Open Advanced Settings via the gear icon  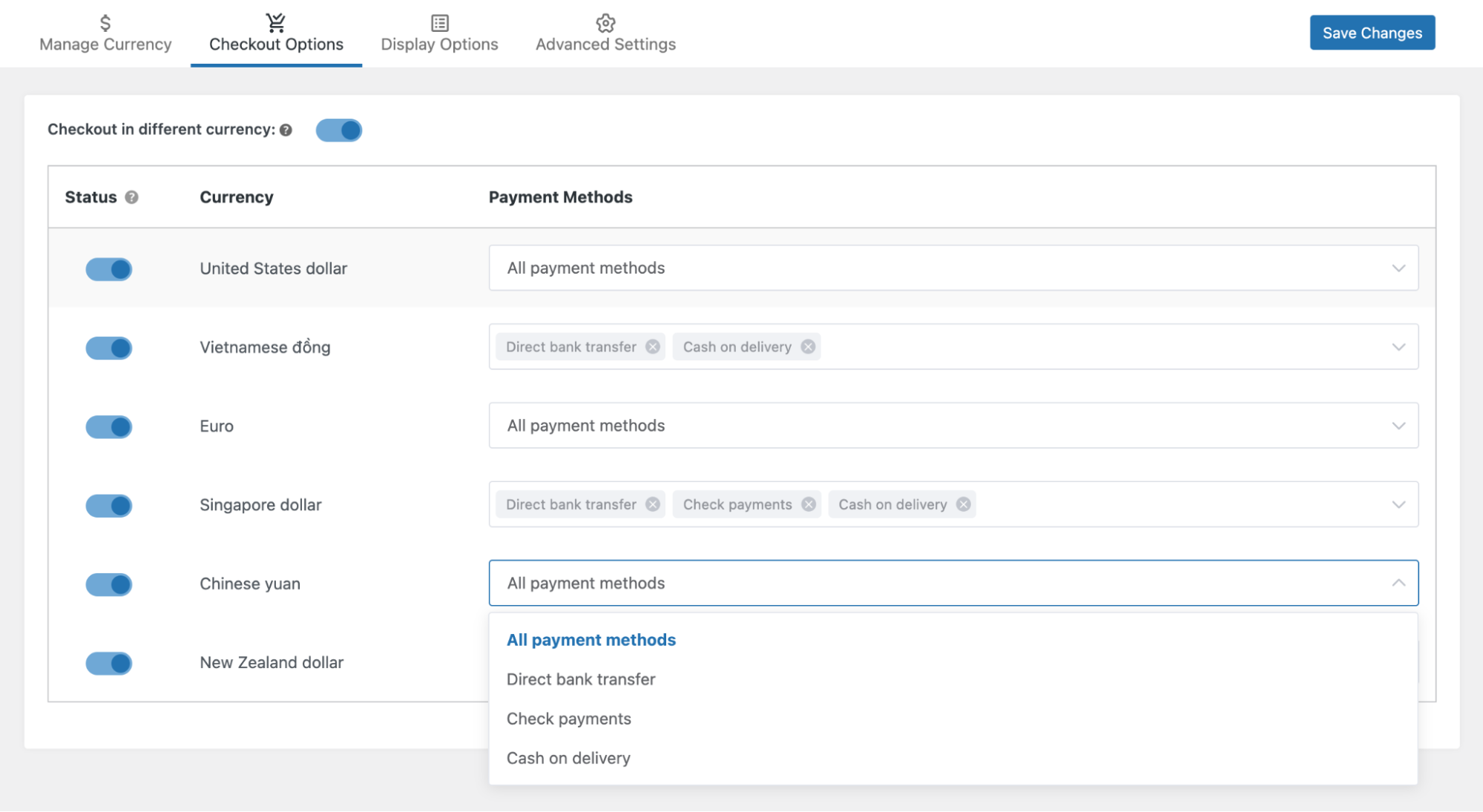[x=605, y=22]
